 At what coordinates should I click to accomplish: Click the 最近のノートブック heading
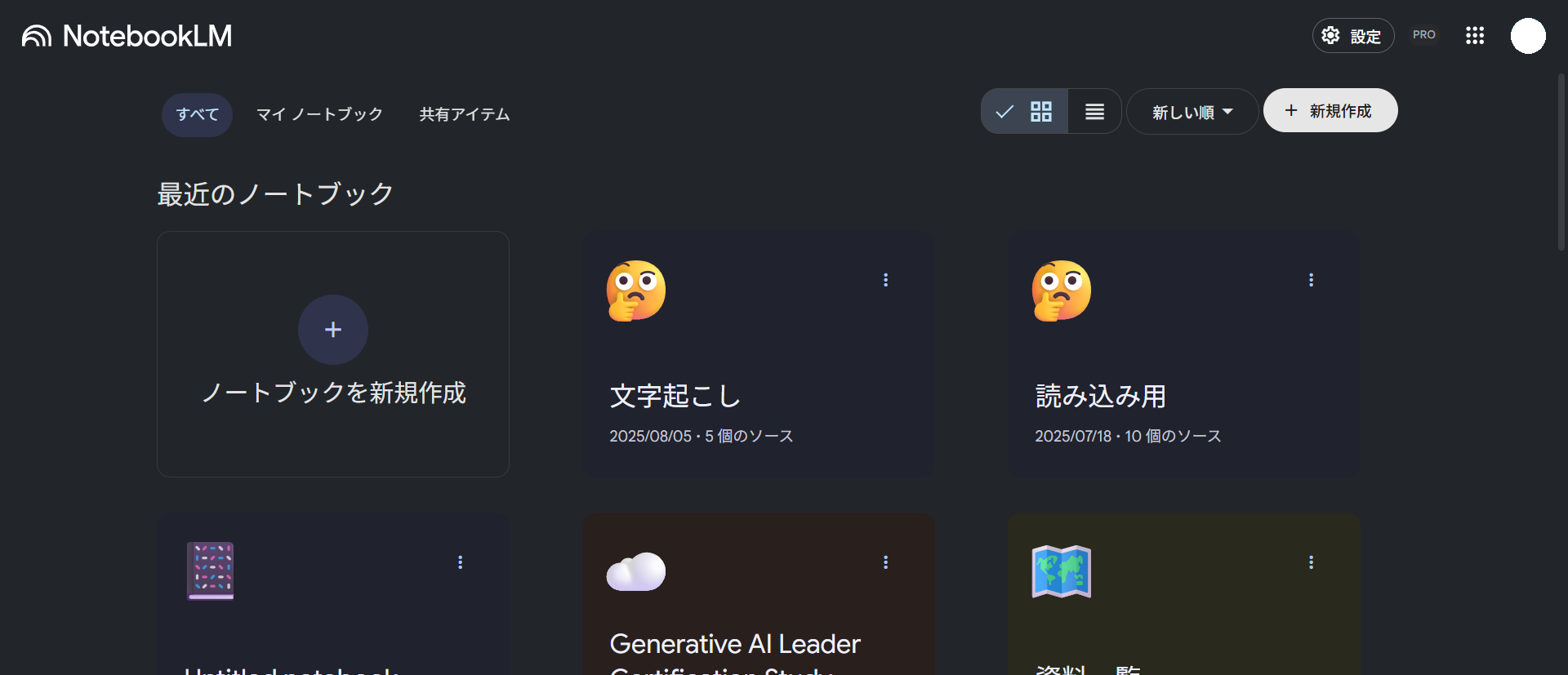pos(275,194)
